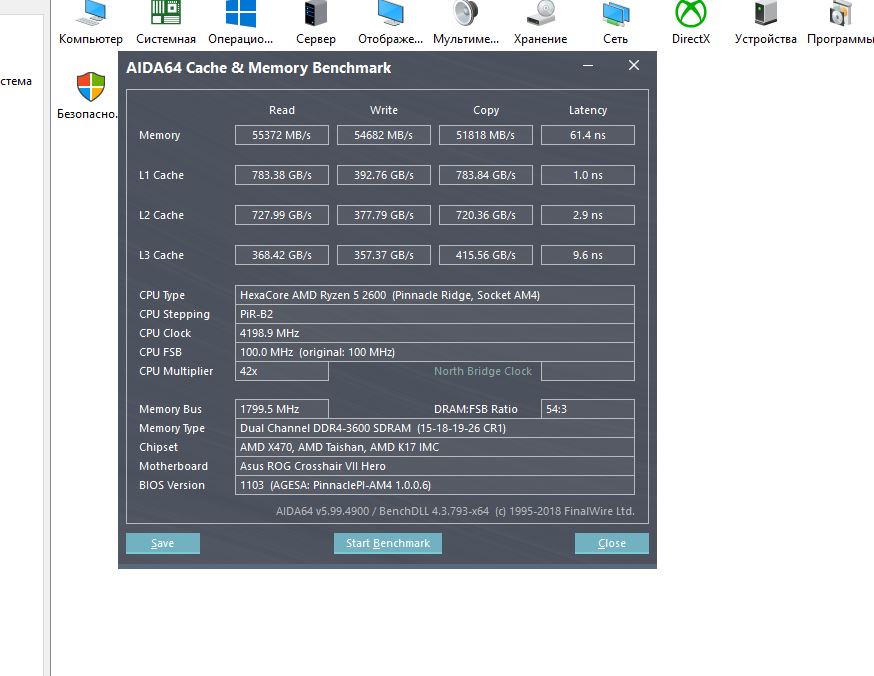Viewport: 874px width, 676px height.
Task: Click the Save button
Action: pyautogui.click(x=163, y=543)
